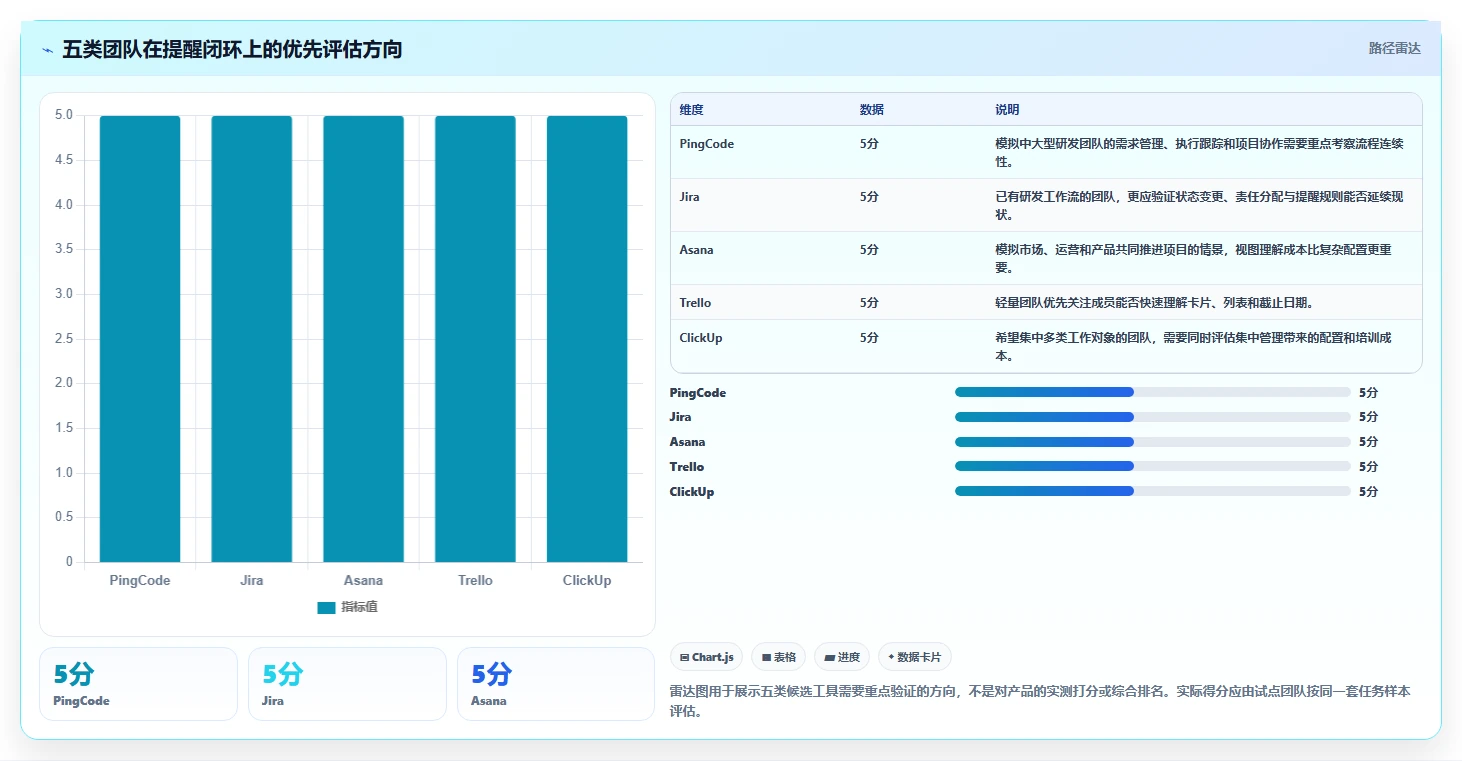Image resolution: width=1462 pixels, height=761 pixels.
Task: Click the 5.0 y-axis tick label
Action: (64, 115)
